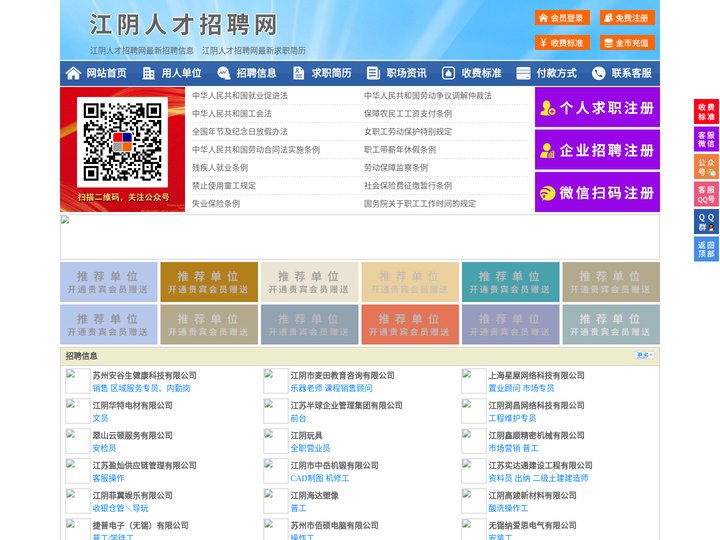The image size is (720, 540).
Task: Open 求职简历 menu item
Action: [x=332, y=73]
